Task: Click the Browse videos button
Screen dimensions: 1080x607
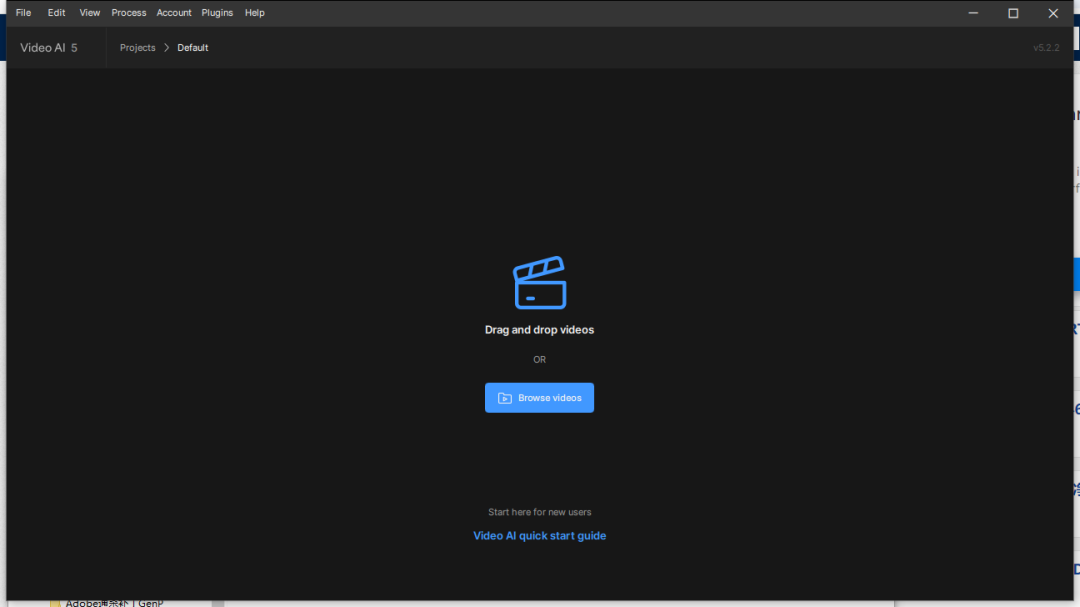Action: (x=539, y=398)
